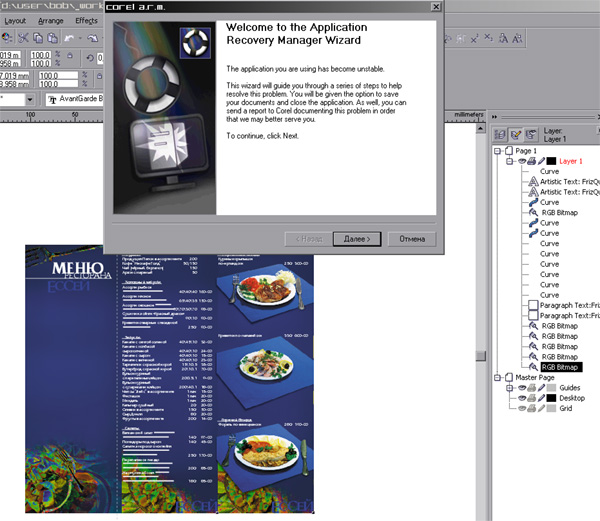Click the first A text formatting icon after subscript
Viewport: 600px width, 521px height.
pyautogui.click(x=503, y=38)
